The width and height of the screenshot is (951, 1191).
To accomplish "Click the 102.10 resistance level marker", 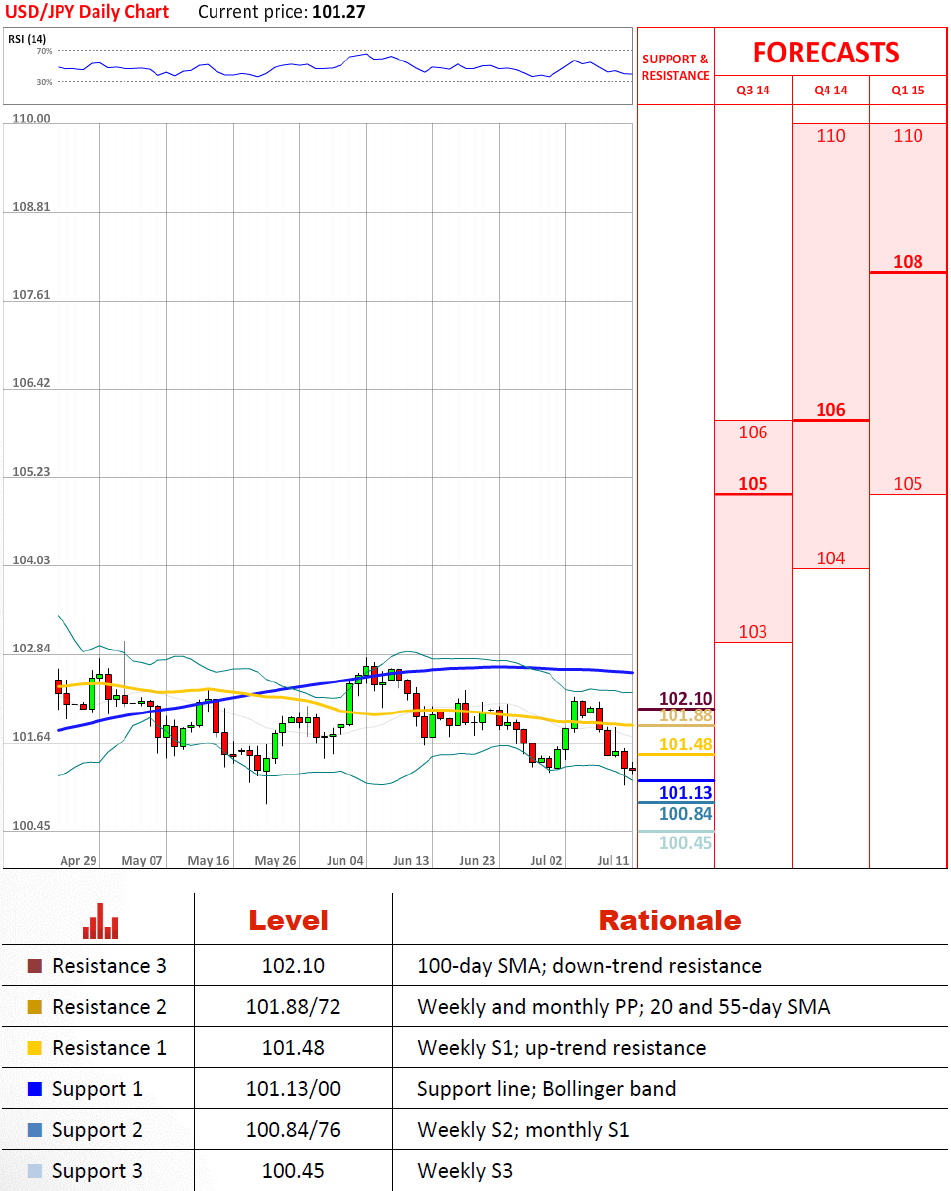I will coord(685,698).
